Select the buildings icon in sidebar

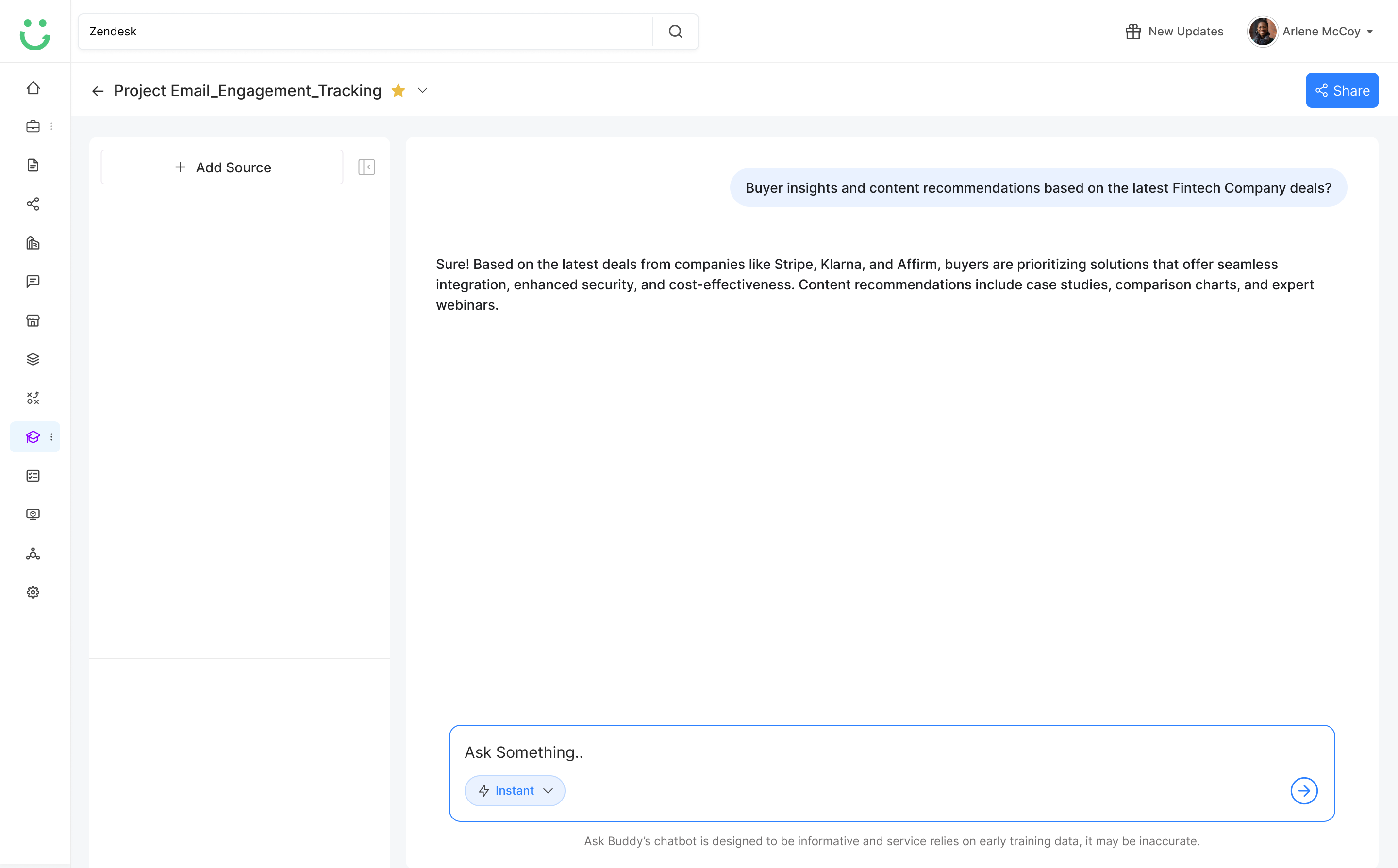(x=33, y=243)
